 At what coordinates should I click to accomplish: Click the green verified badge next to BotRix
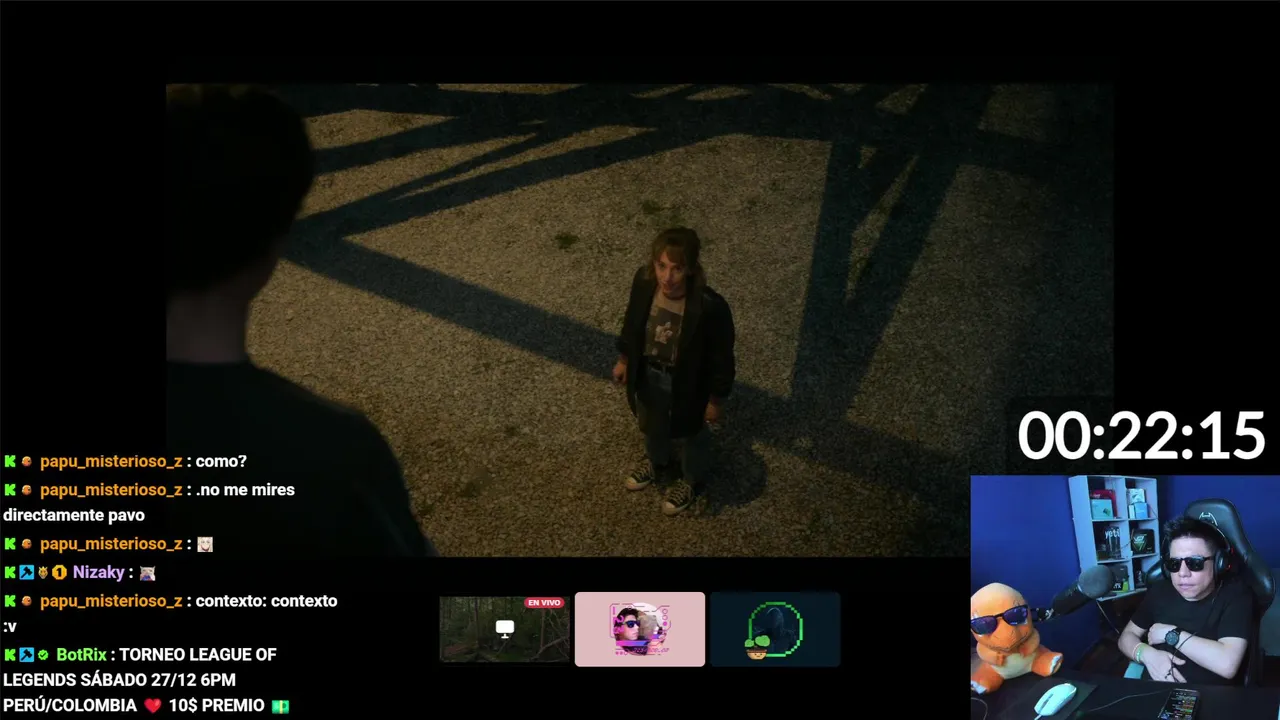click(x=43, y=655)
